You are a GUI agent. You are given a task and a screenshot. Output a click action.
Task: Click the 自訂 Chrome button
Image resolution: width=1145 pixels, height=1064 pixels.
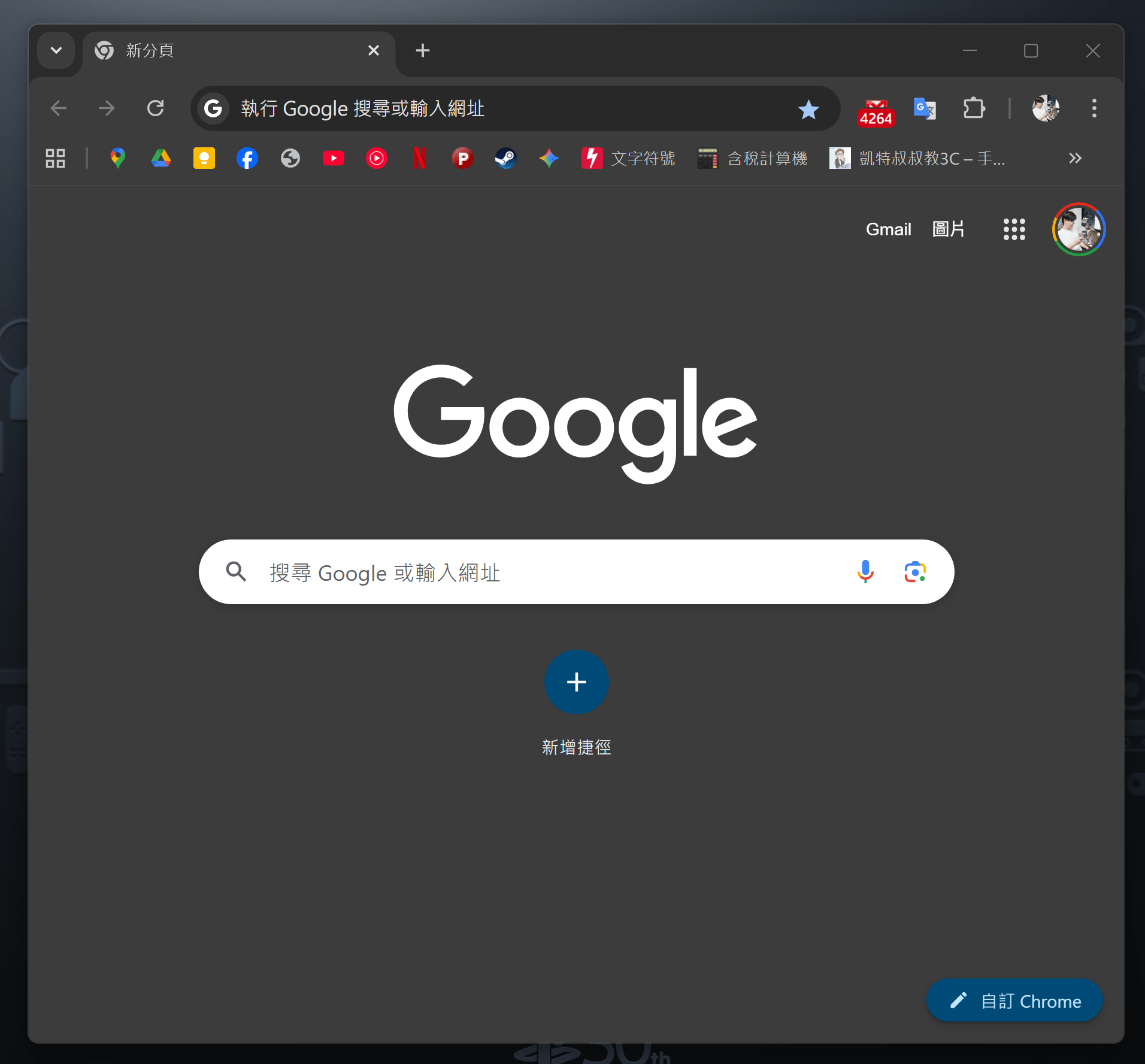[x=1014, y=1001]
